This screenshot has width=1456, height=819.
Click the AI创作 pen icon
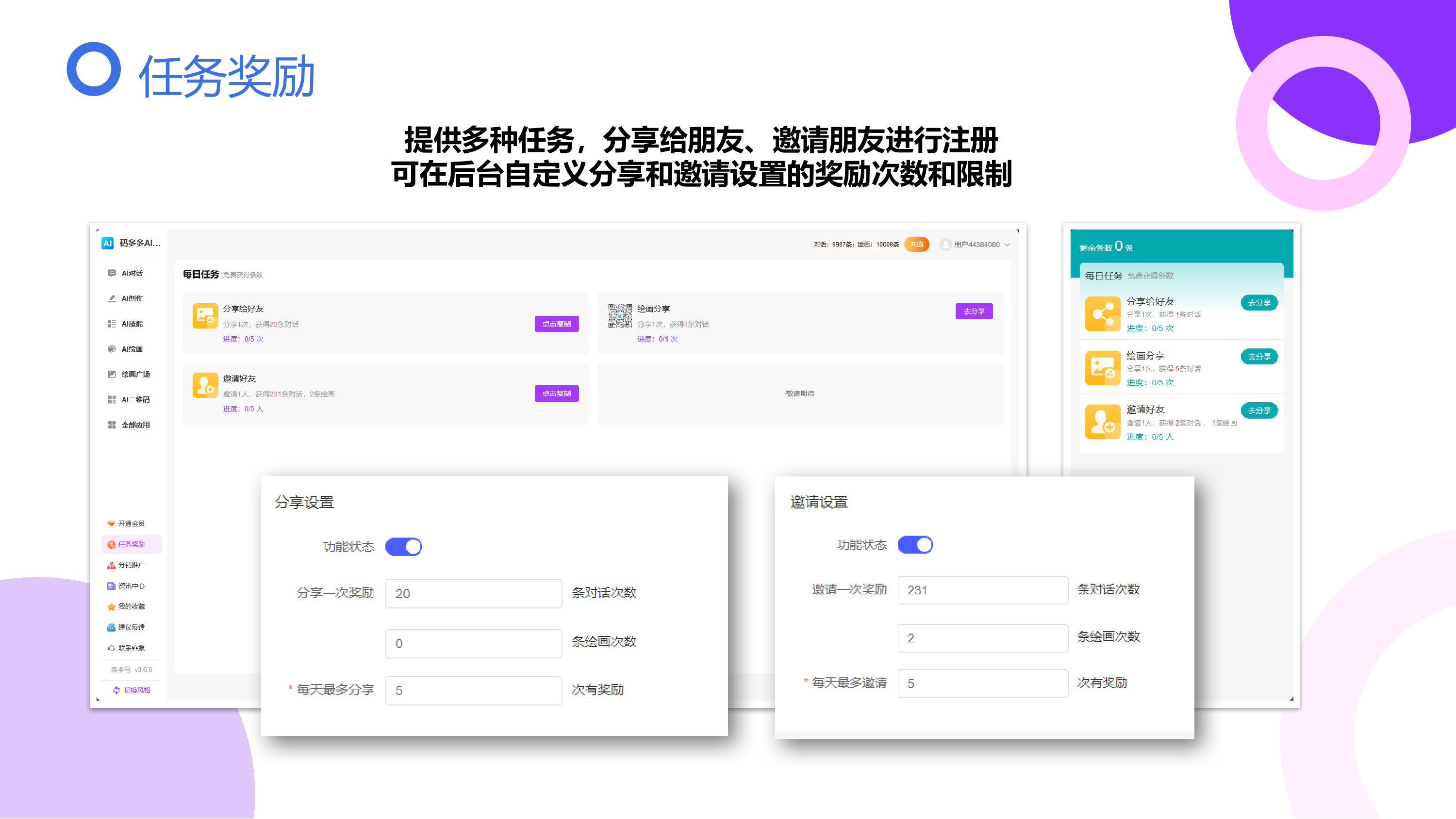coord(111,298)
